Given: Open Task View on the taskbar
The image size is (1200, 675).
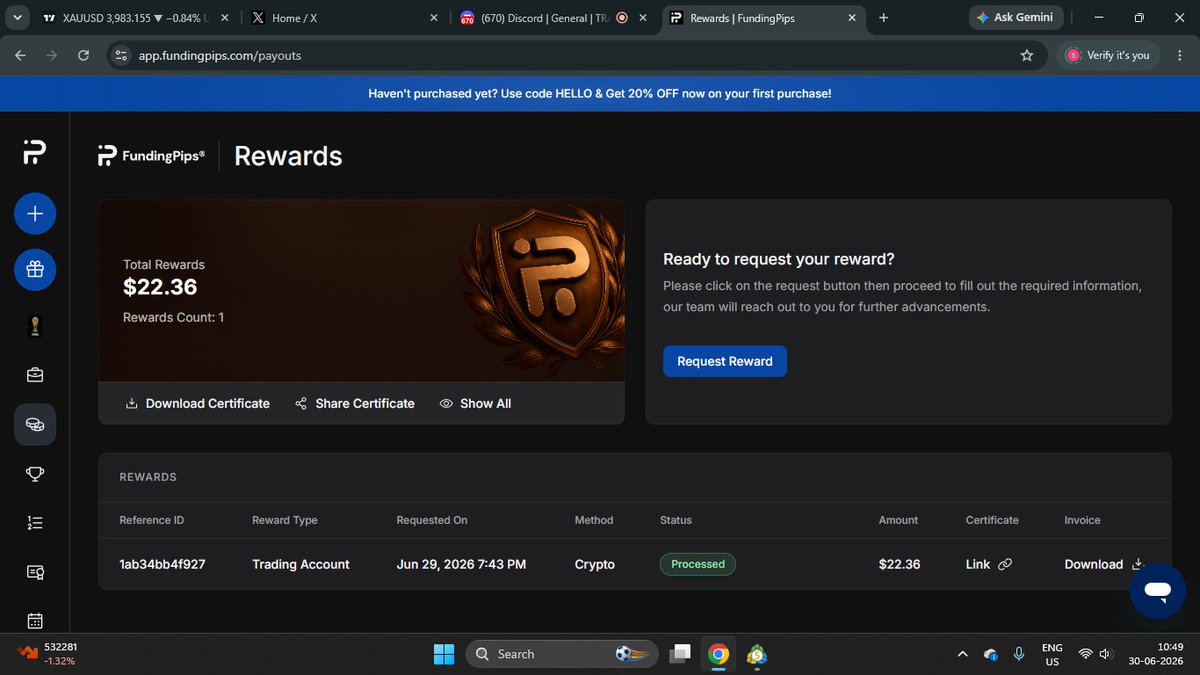Looking at the screenshot, I should click(x=680, y=654).
